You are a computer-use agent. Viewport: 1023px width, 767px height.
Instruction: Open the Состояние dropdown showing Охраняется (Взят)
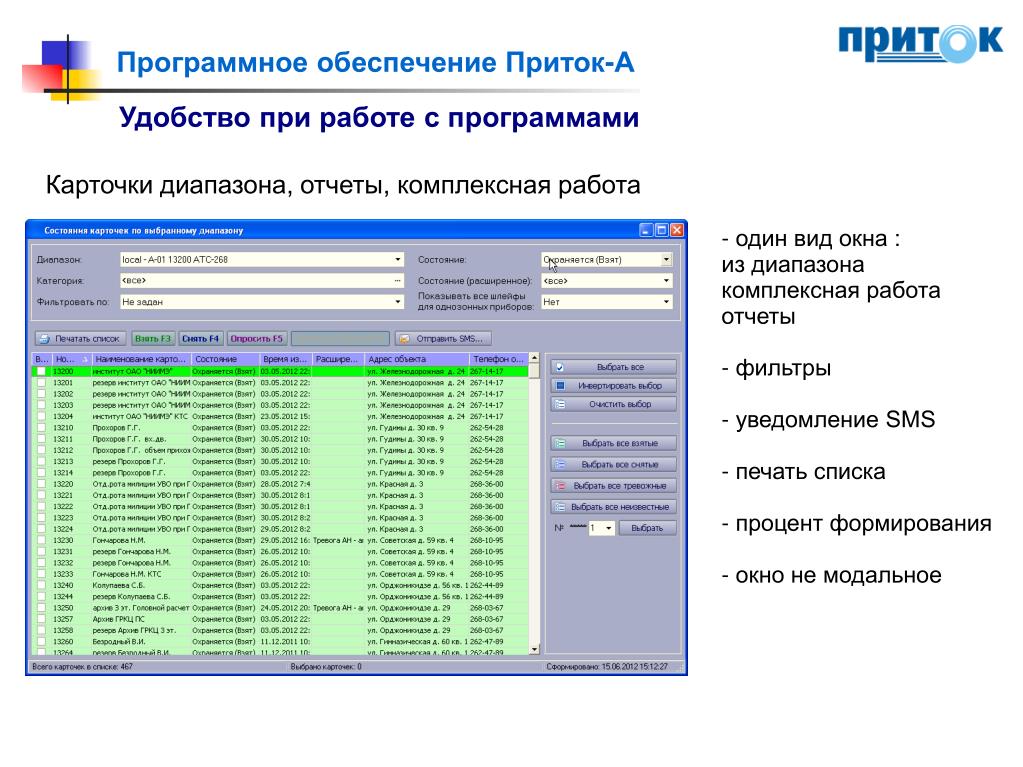coord(666,260)
